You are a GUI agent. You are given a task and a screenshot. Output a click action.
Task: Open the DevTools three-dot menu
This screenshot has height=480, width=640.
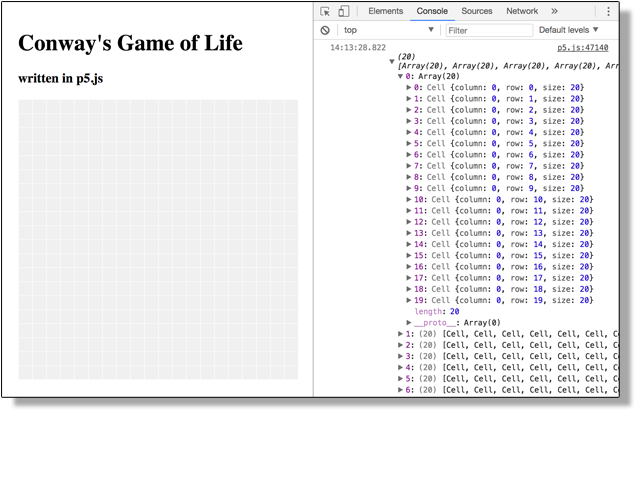608,11
